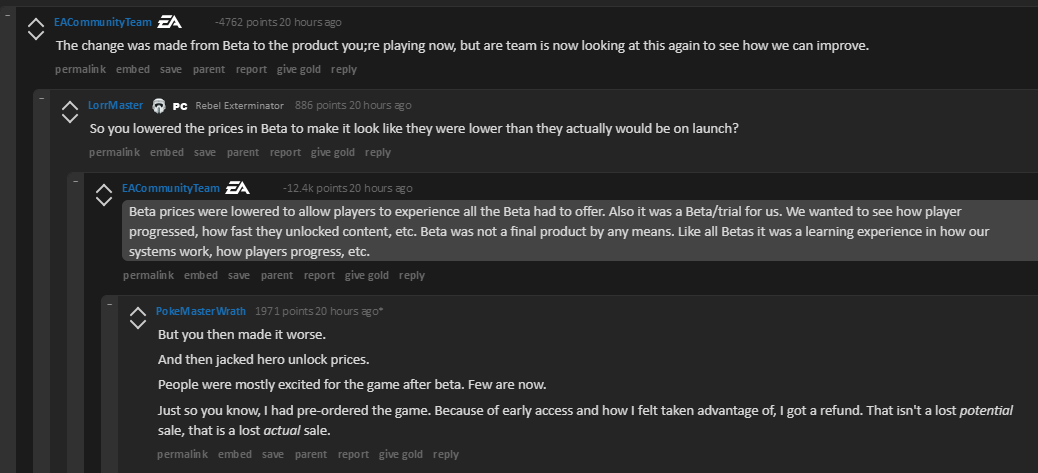Open permalink for PokeMasterWrath's comment
This screenshot has width=1038, height=473.
click(x=182, y=454)
